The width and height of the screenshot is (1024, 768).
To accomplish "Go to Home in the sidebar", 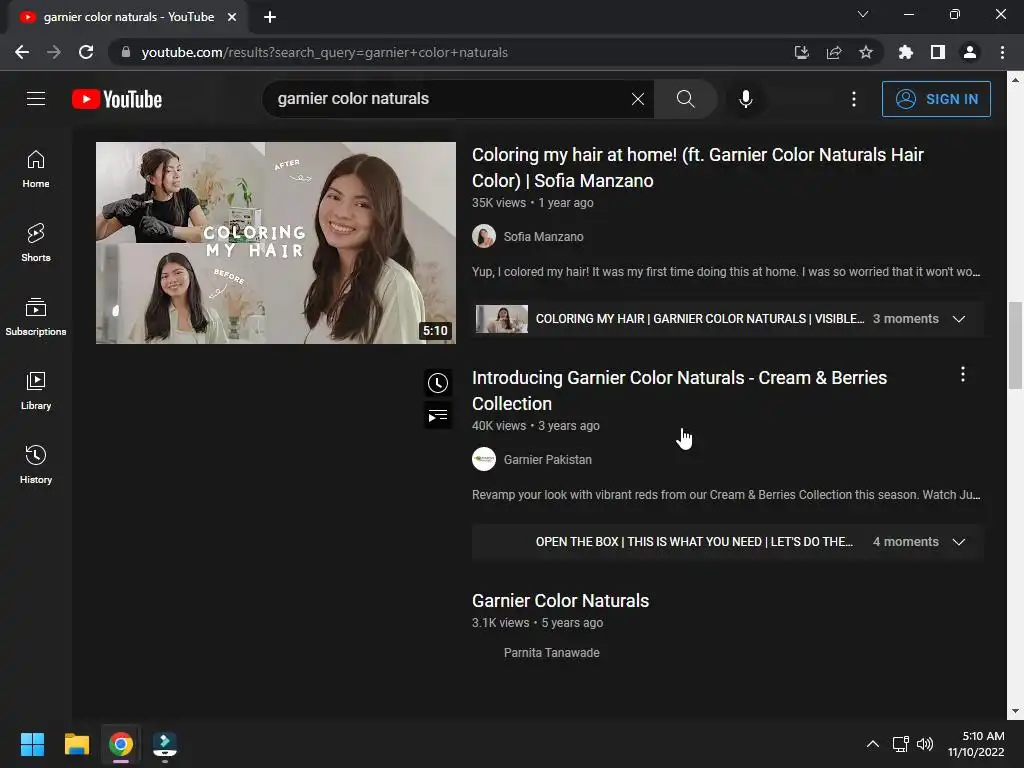I will pyautogui.click(x=36, y=168).
